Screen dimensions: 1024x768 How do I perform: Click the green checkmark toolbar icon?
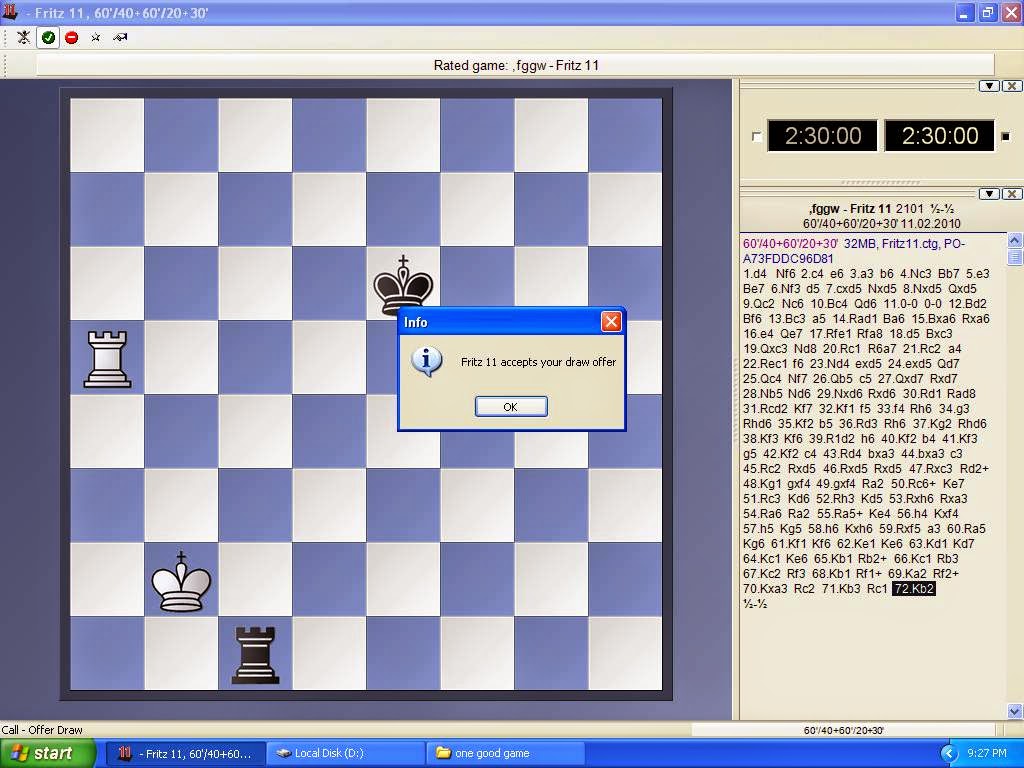pyautogui.click(x=48, y=37)
